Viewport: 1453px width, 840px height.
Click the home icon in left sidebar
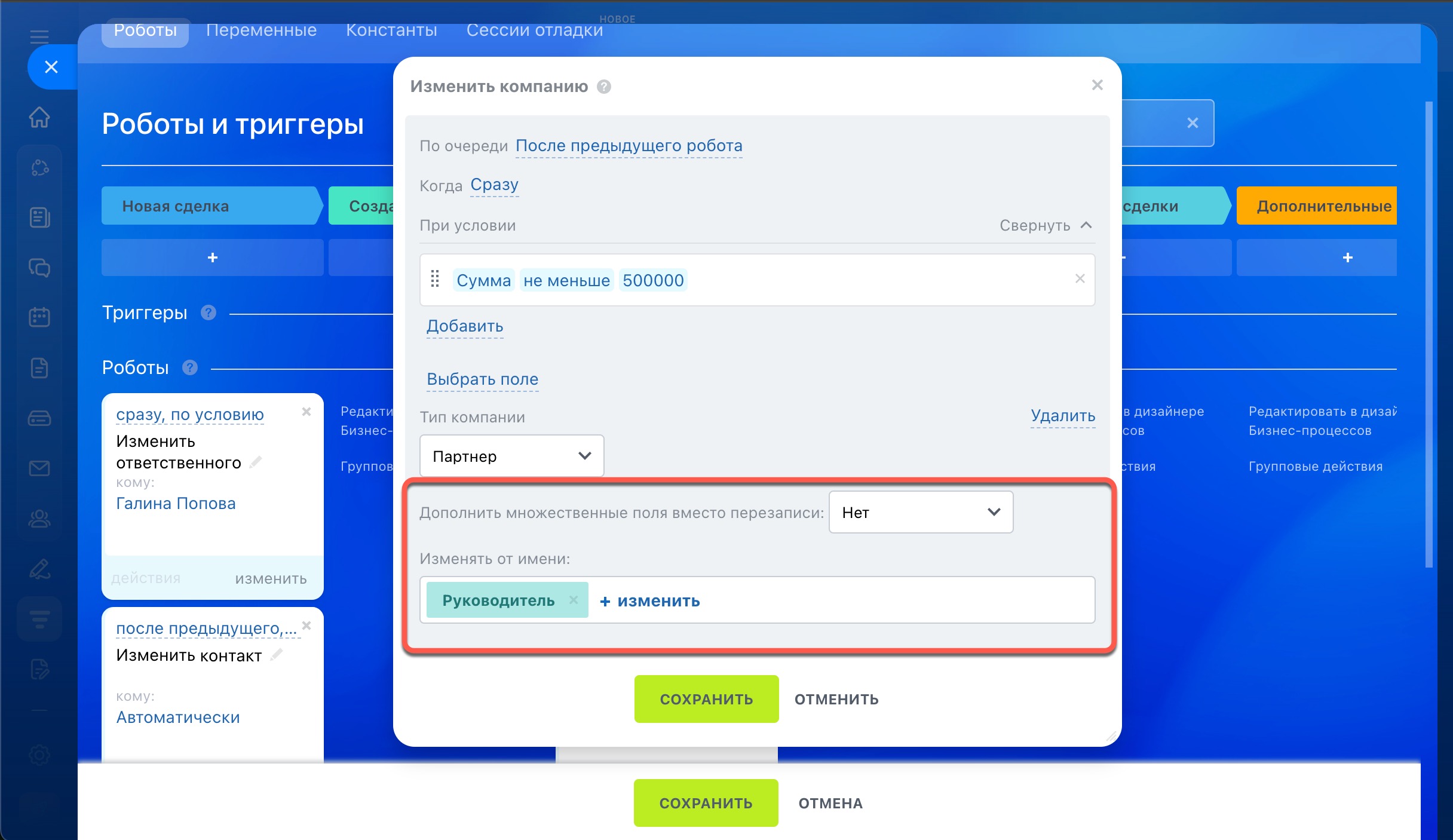[x=39, y=117]
